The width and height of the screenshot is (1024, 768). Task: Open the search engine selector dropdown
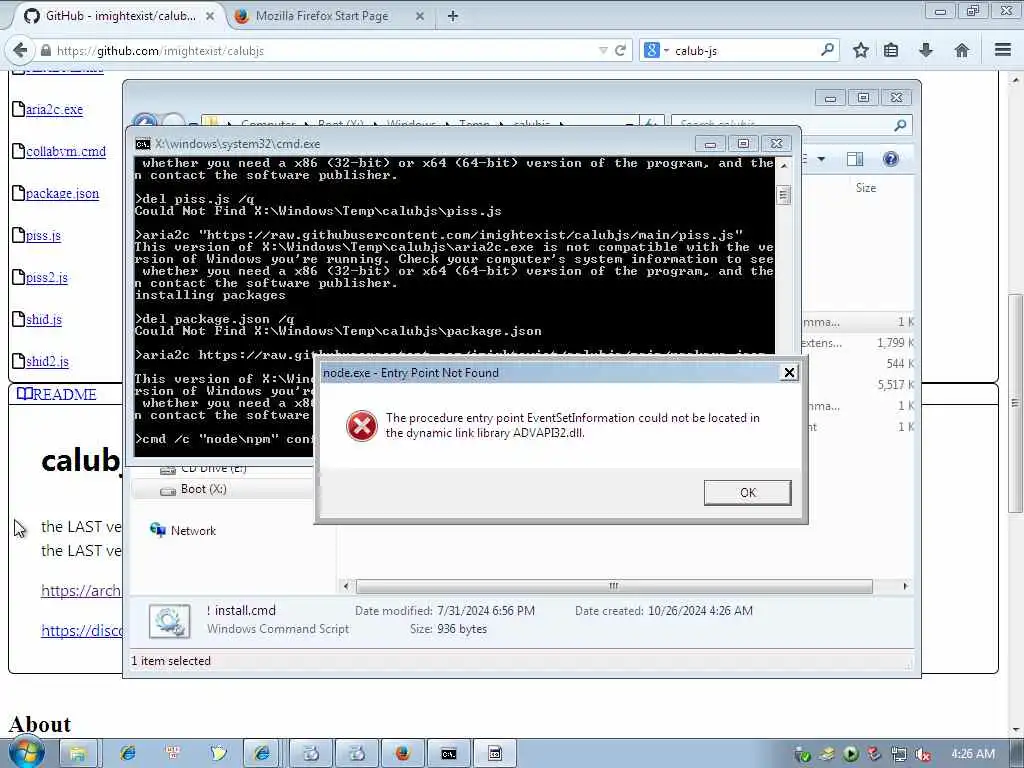pyautogui.click(x=656, y=50)
